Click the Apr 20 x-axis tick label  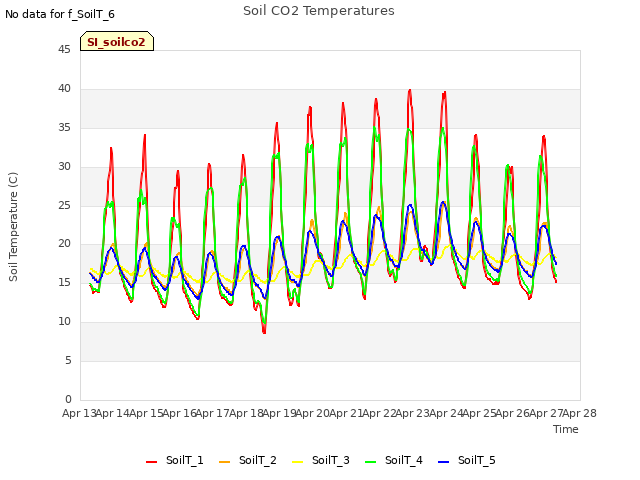click(x=313, y=413)
